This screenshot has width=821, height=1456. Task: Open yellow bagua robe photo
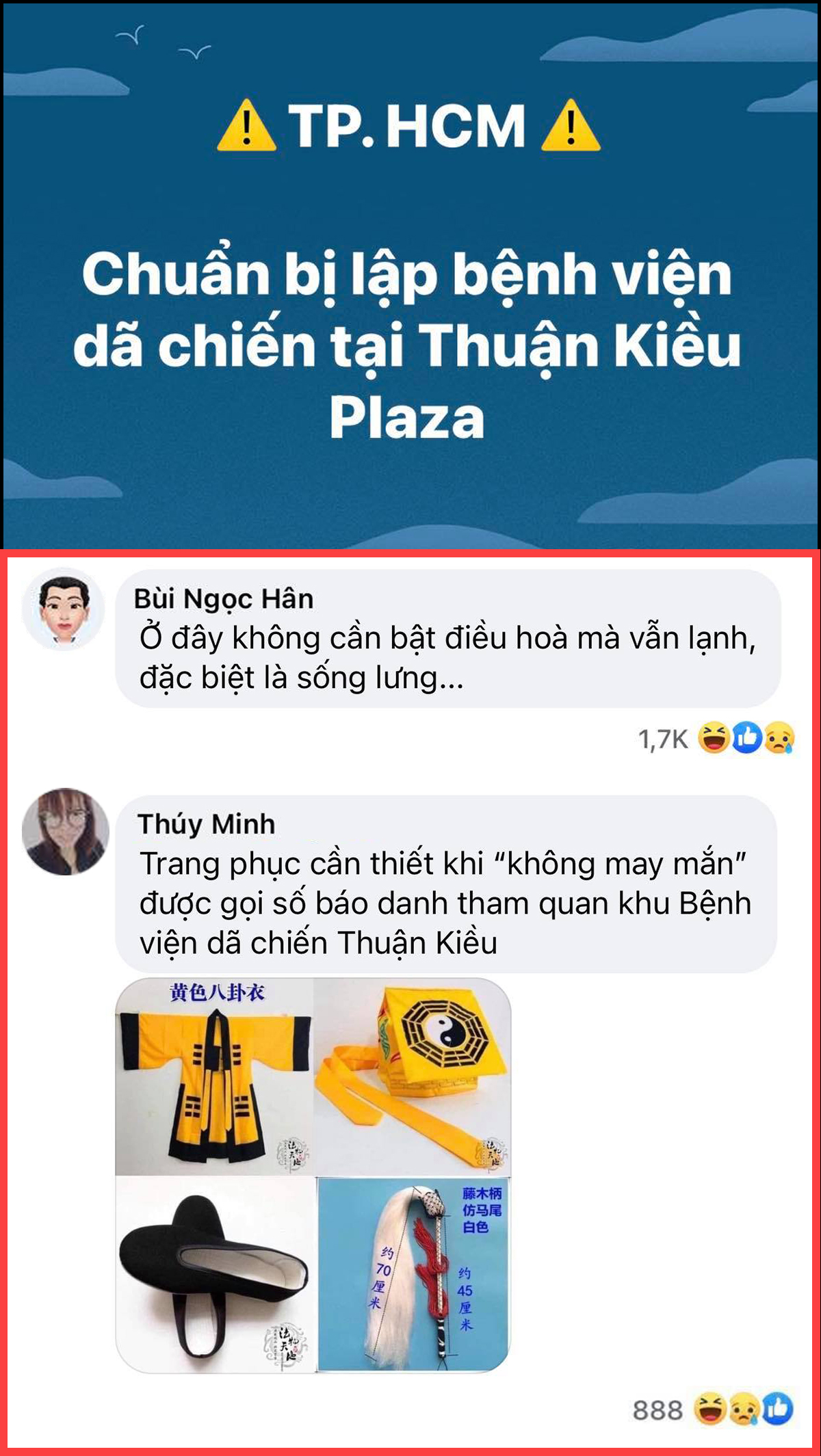coord(214,1076)
